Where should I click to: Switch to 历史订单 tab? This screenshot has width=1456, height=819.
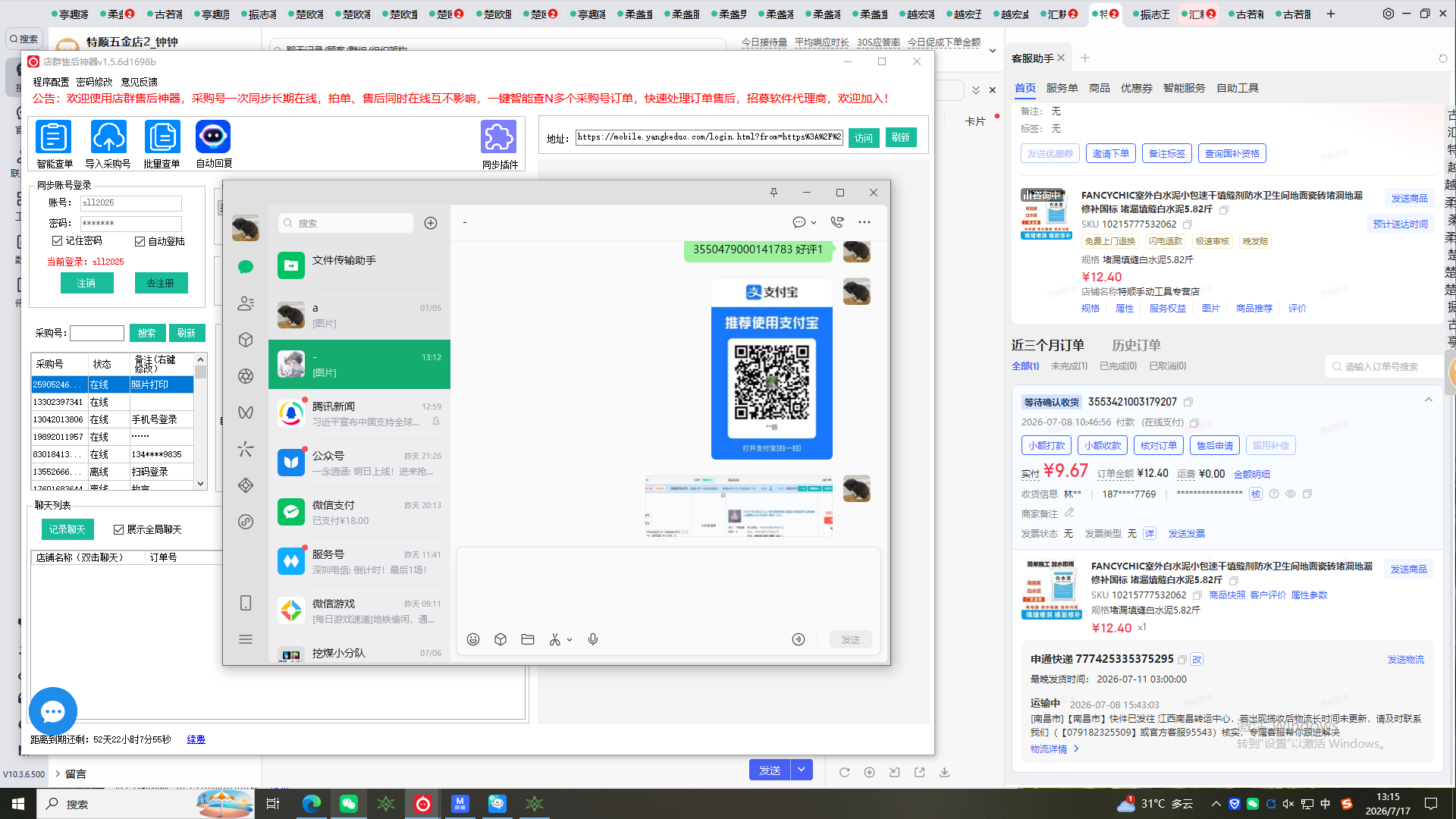(1136, 345)
